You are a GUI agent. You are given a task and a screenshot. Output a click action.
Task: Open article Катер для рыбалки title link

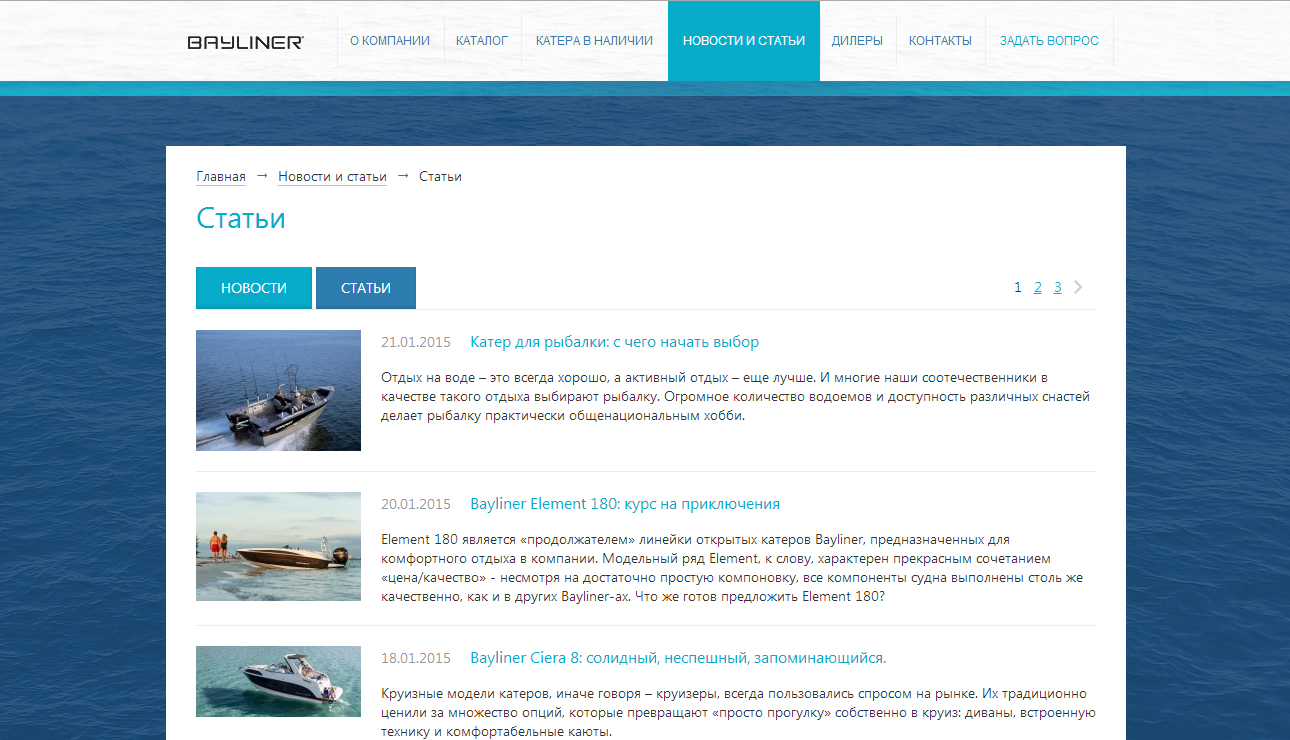coord(615,342)
